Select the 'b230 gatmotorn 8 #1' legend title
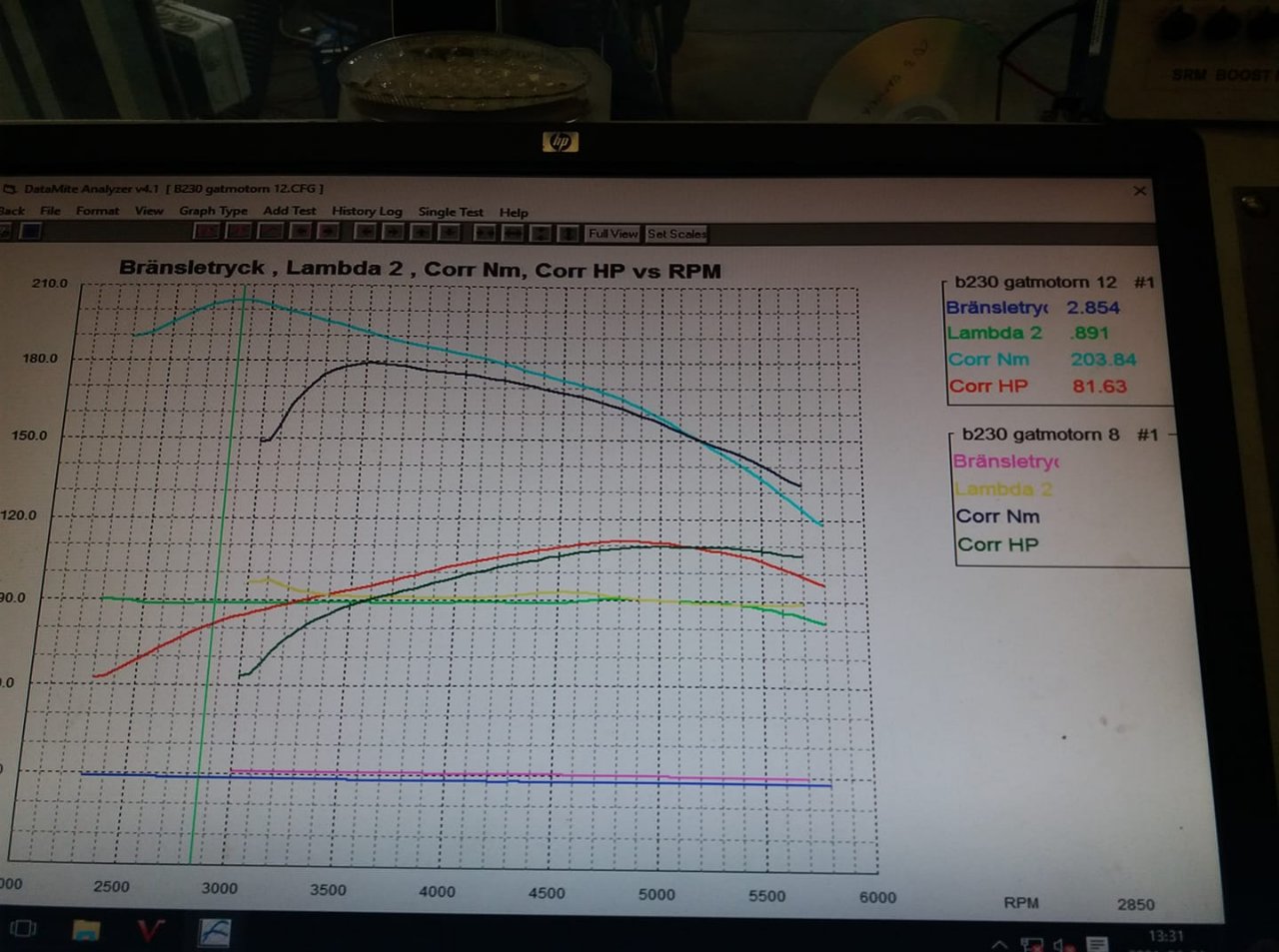 click(1059, 435)
